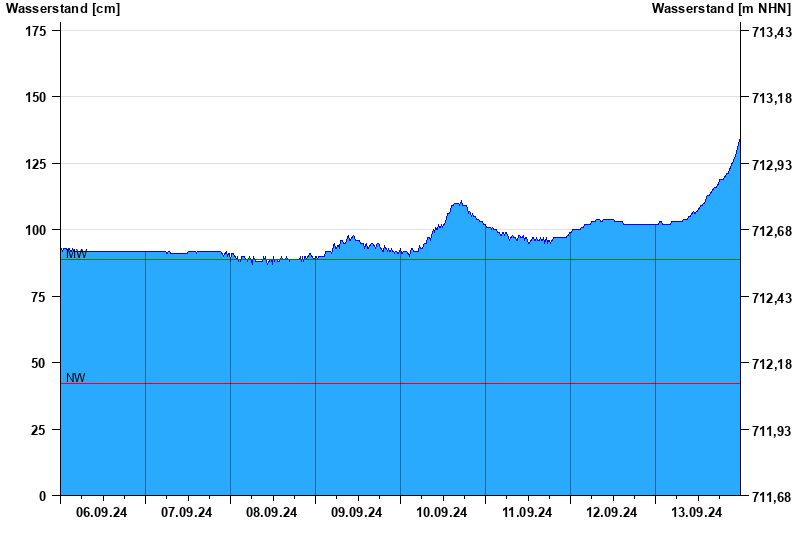Click the 'Wasserstand [m NHN]' axis title
The image size is (800, 550).
tap(721, 8)
